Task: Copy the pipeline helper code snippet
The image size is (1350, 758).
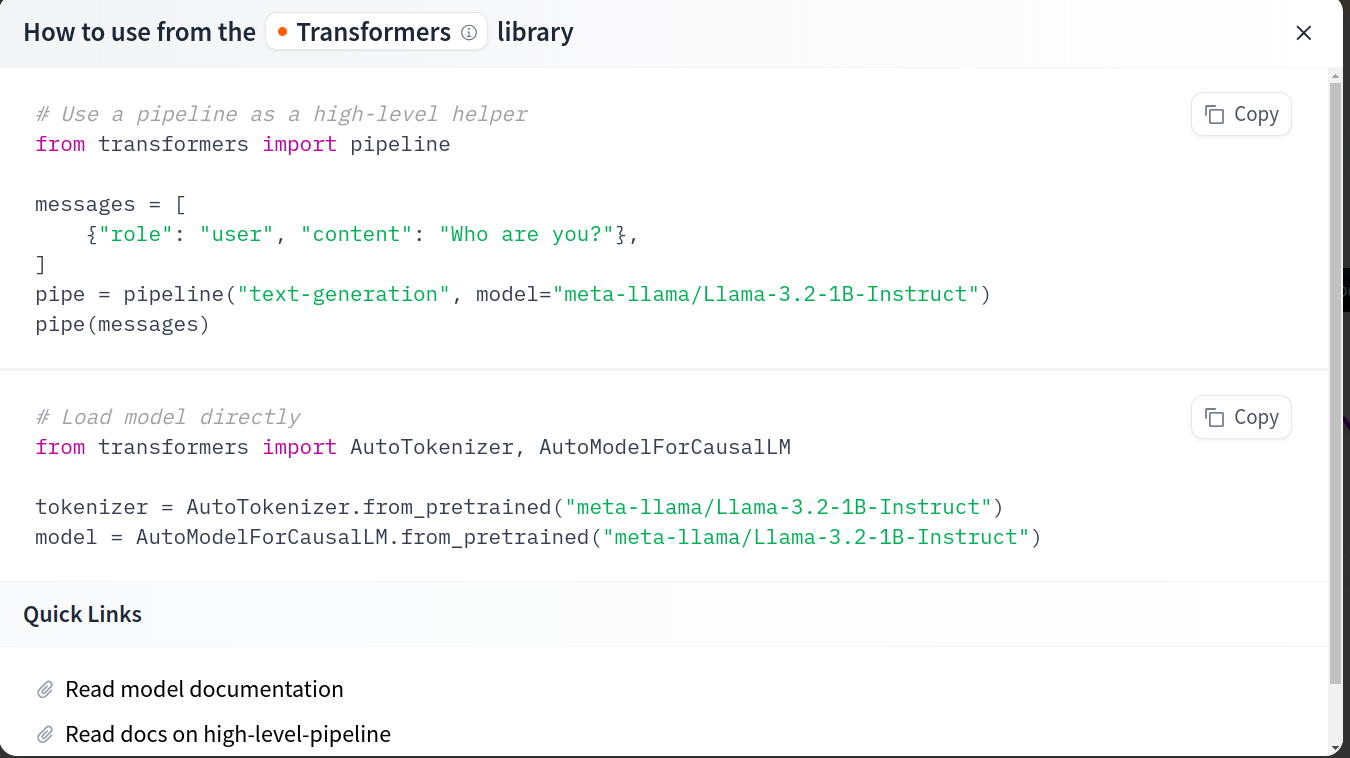Action: 1241,114
